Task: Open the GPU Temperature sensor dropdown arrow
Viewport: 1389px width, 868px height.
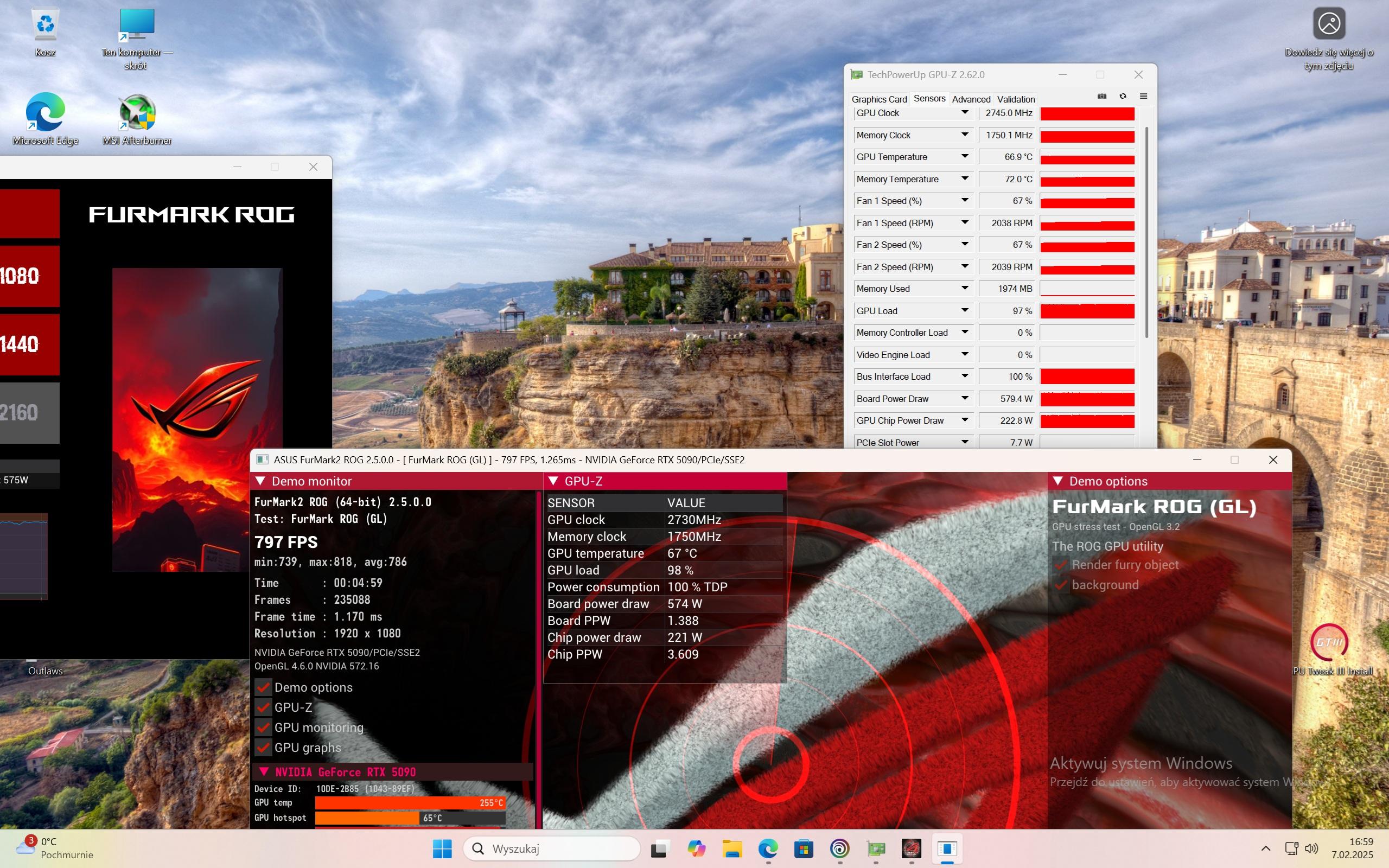Action: coord(965,157)
